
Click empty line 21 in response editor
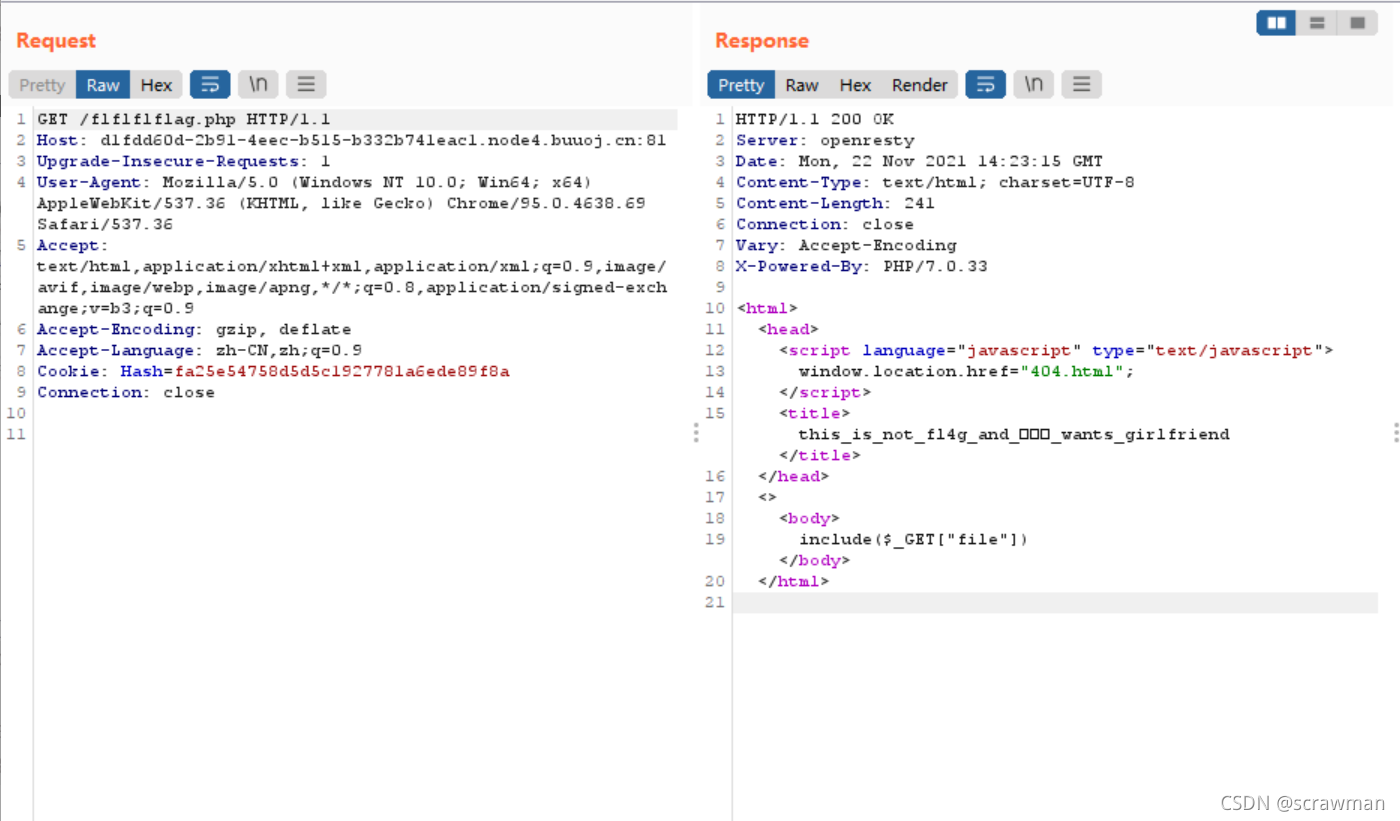point(1055,602)
